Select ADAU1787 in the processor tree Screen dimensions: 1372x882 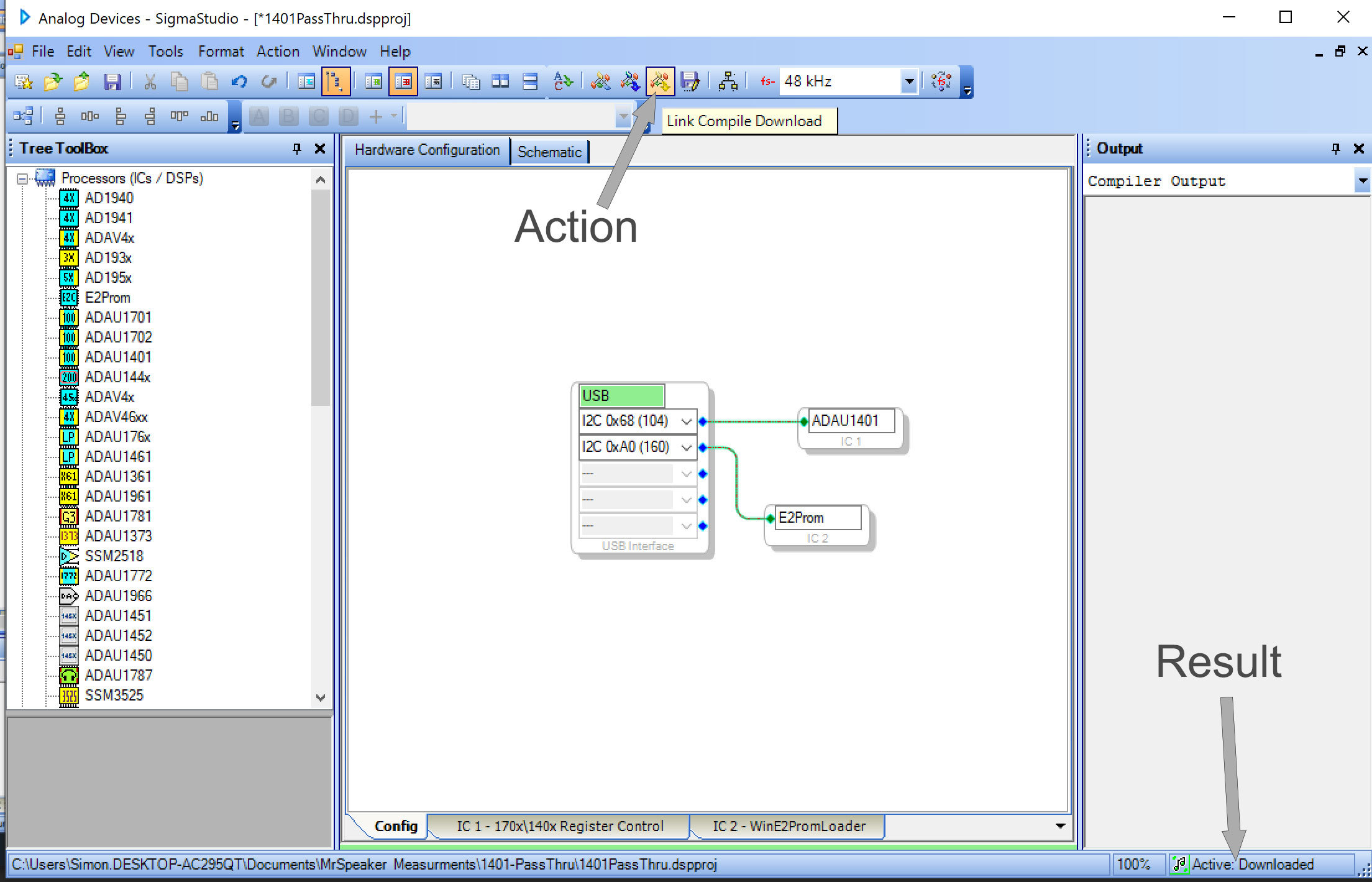pyautogui.click(x=119, y=676)
